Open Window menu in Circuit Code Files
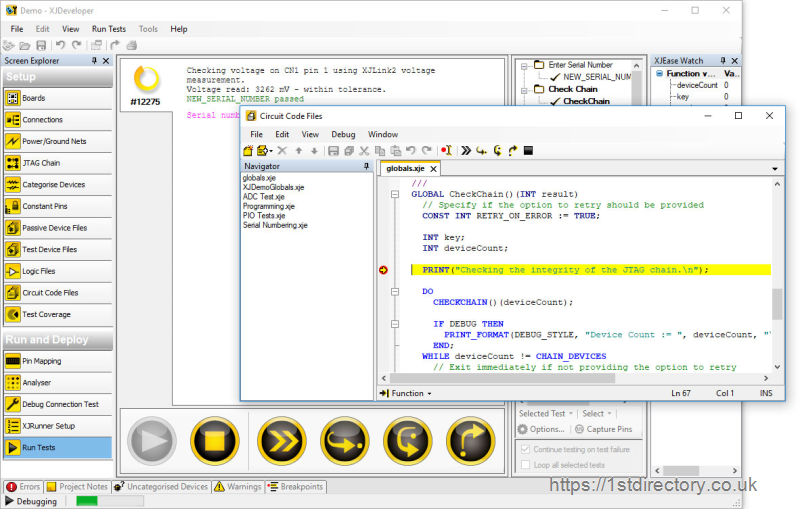The image size is (800, 509). pyautogui.click(x=383, y=135)
